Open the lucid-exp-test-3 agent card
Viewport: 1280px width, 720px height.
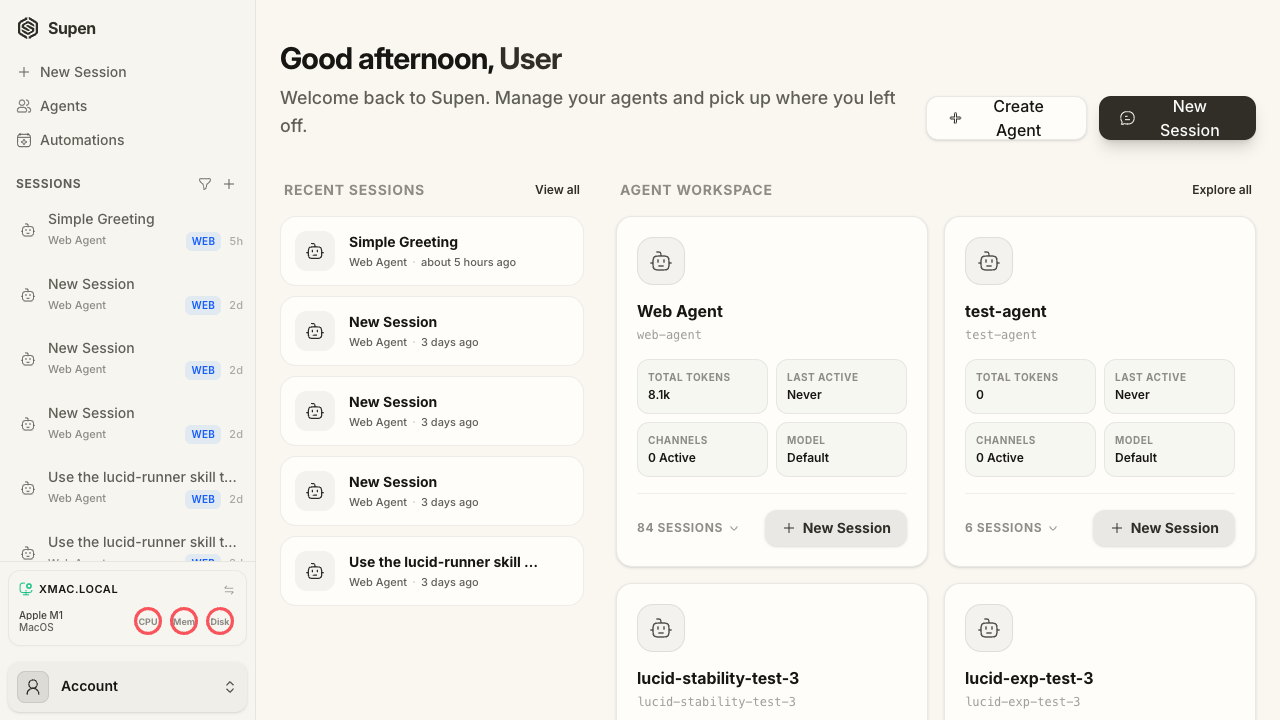tap(1100, 652)
